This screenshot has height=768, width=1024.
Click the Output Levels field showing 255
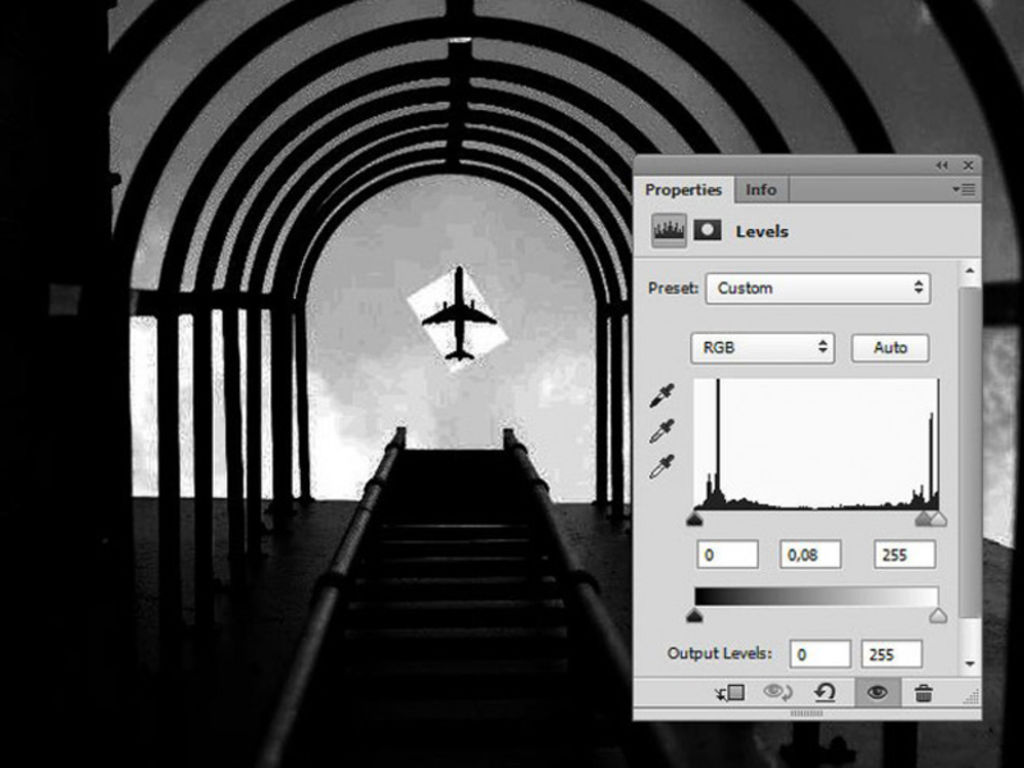tap(891, 654)
